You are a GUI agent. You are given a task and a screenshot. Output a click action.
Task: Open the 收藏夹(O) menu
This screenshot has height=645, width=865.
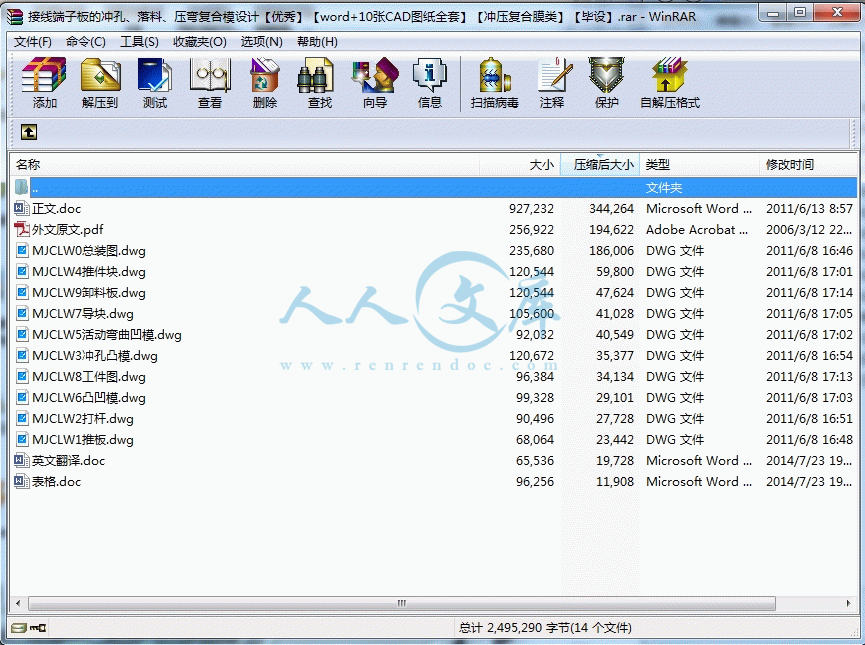coord(200,42)
